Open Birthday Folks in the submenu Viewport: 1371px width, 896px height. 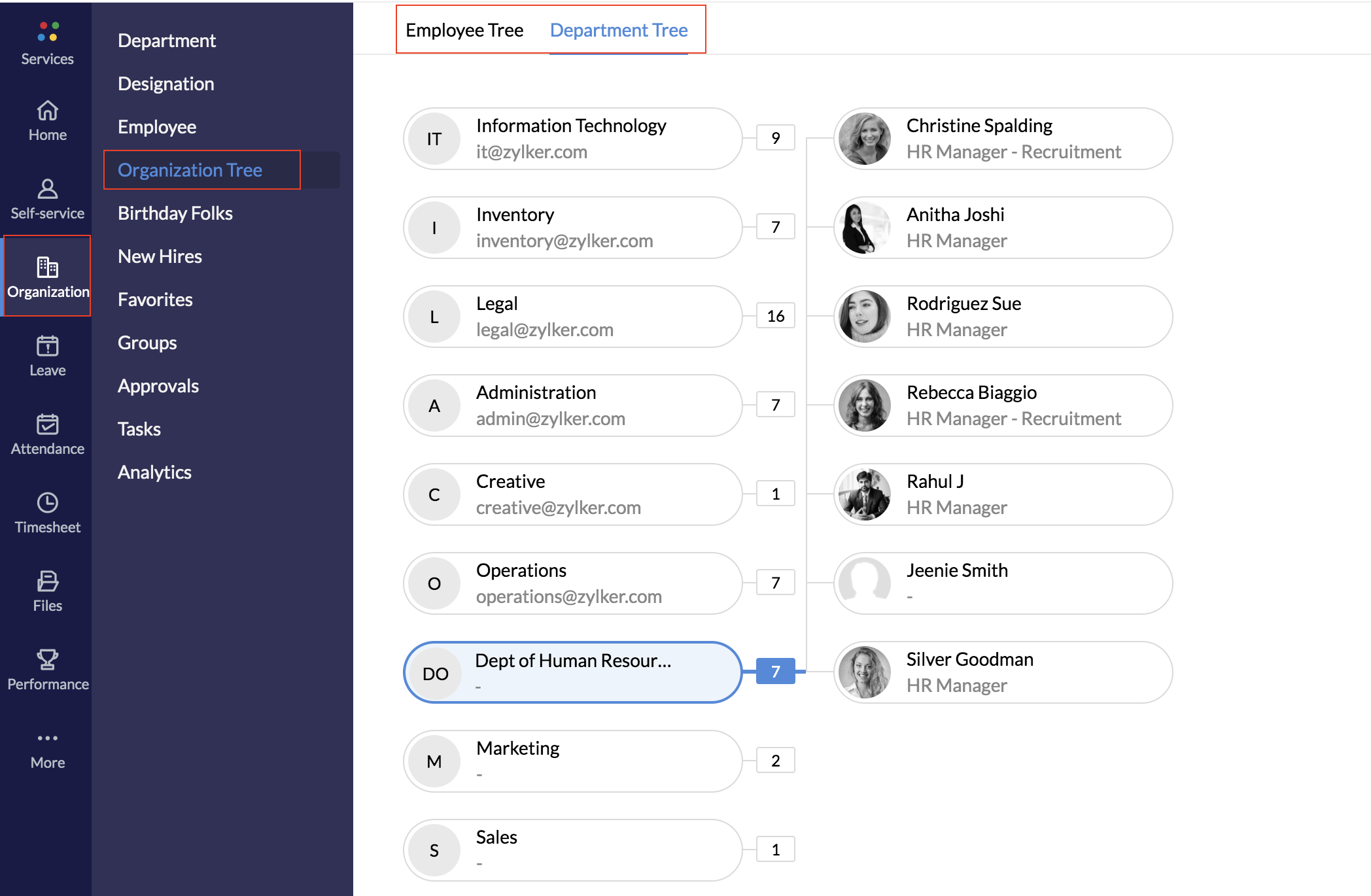coord(175,213)
